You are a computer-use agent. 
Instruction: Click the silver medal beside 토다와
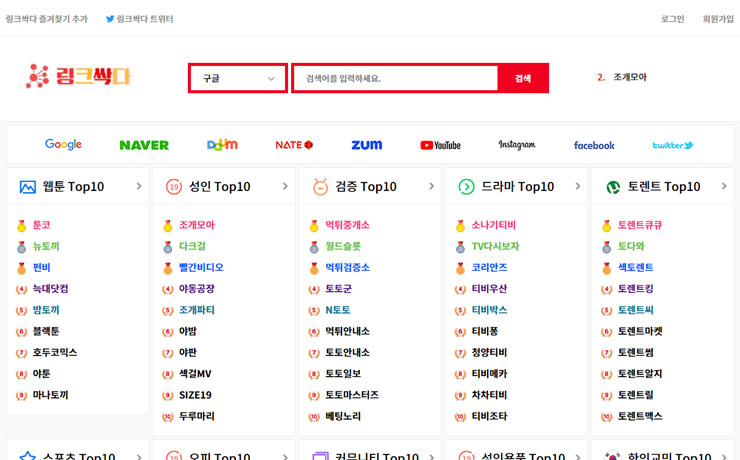tap(606, 247)
